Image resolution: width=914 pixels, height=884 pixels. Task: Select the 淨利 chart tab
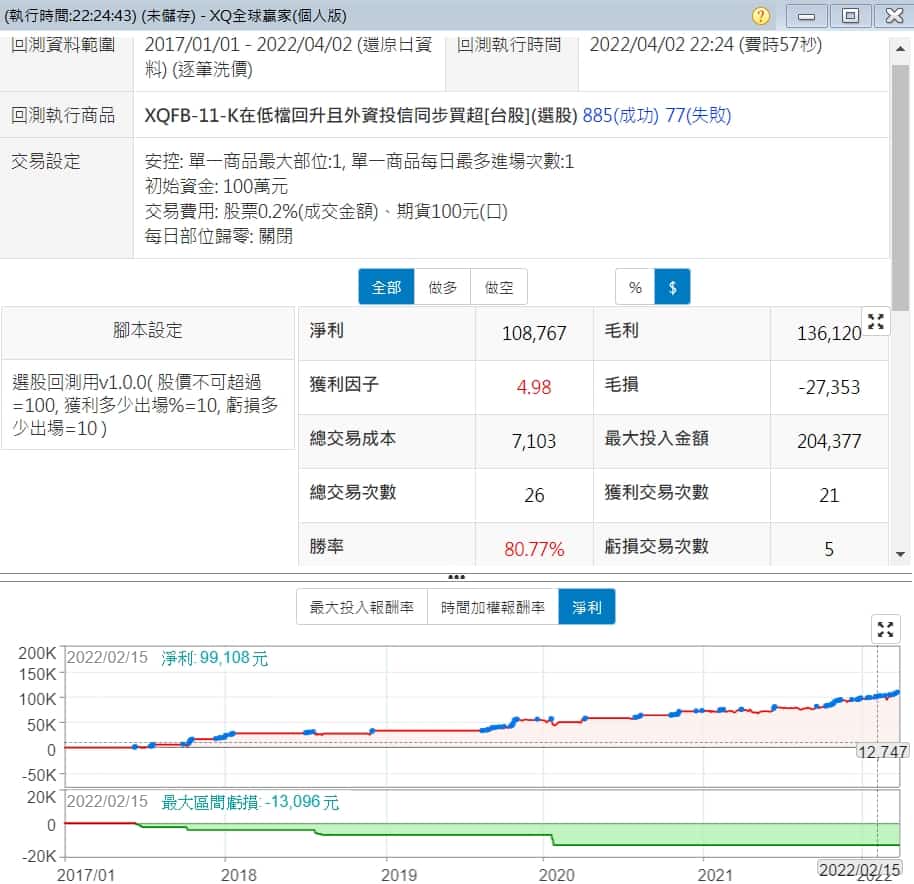587,607
